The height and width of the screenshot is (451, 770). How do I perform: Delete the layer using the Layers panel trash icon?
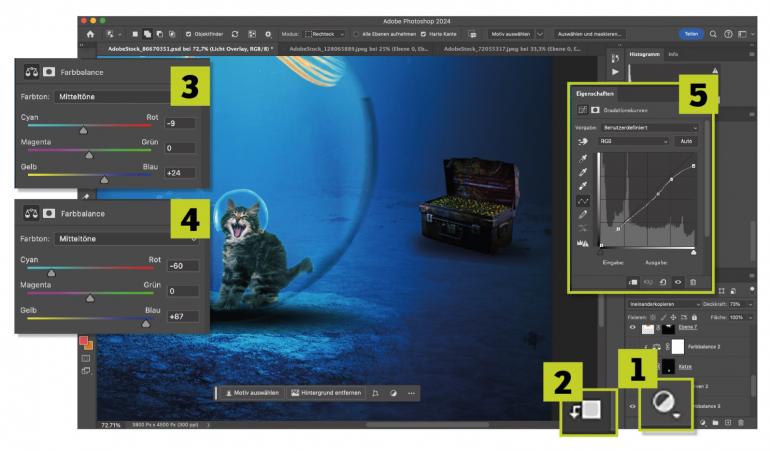[x=741, y=423]
